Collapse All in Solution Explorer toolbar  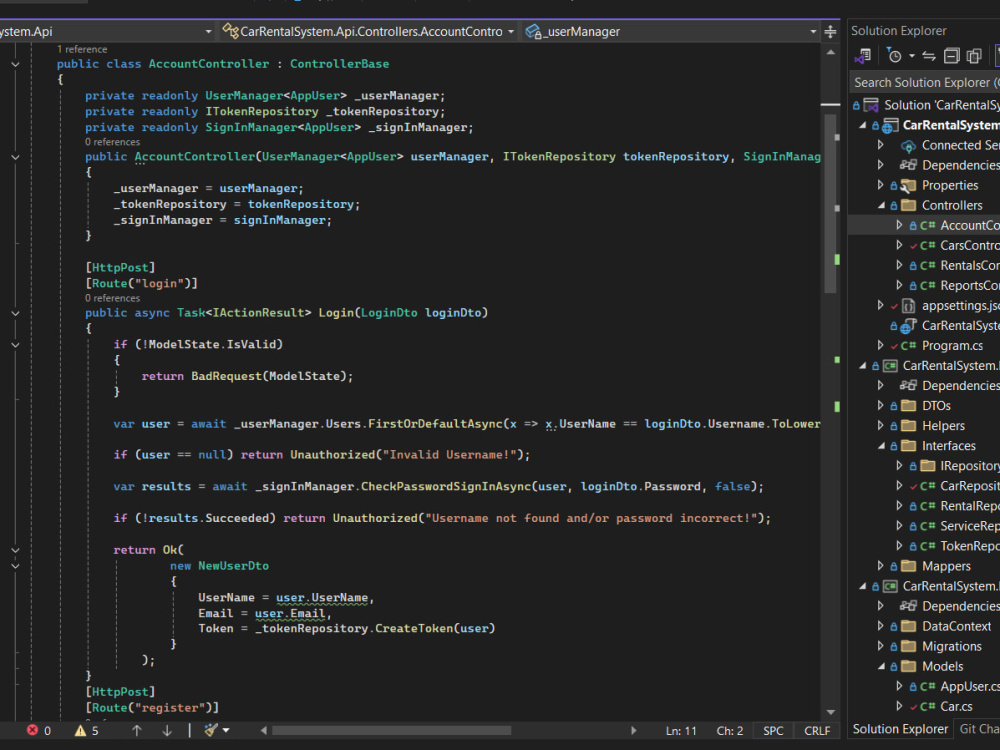[952, 56]
